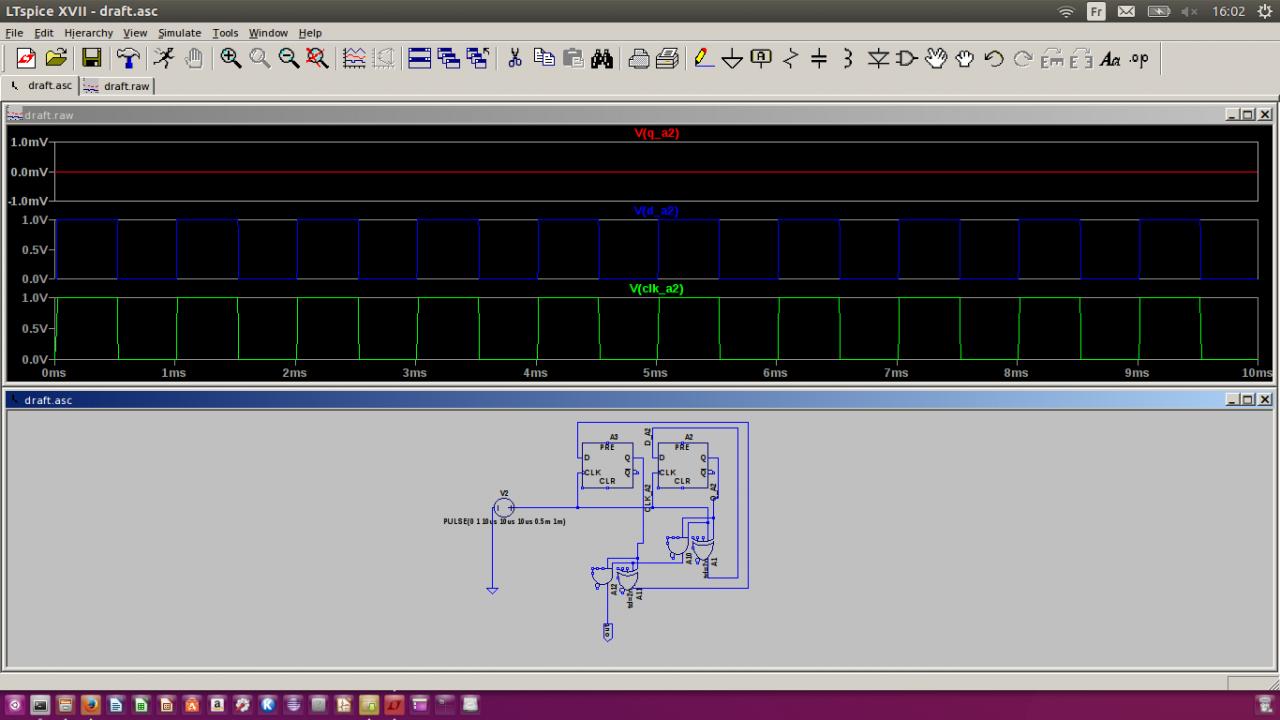The image size is (1280, 720).
Task: Select the Resistor component tool
Action: [790, 59]
